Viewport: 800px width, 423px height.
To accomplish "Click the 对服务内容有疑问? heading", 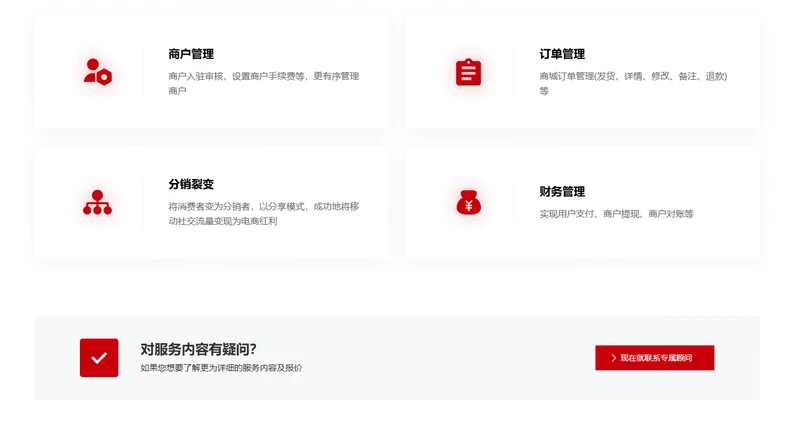I will pyautogui.click(x=198, y=349).
